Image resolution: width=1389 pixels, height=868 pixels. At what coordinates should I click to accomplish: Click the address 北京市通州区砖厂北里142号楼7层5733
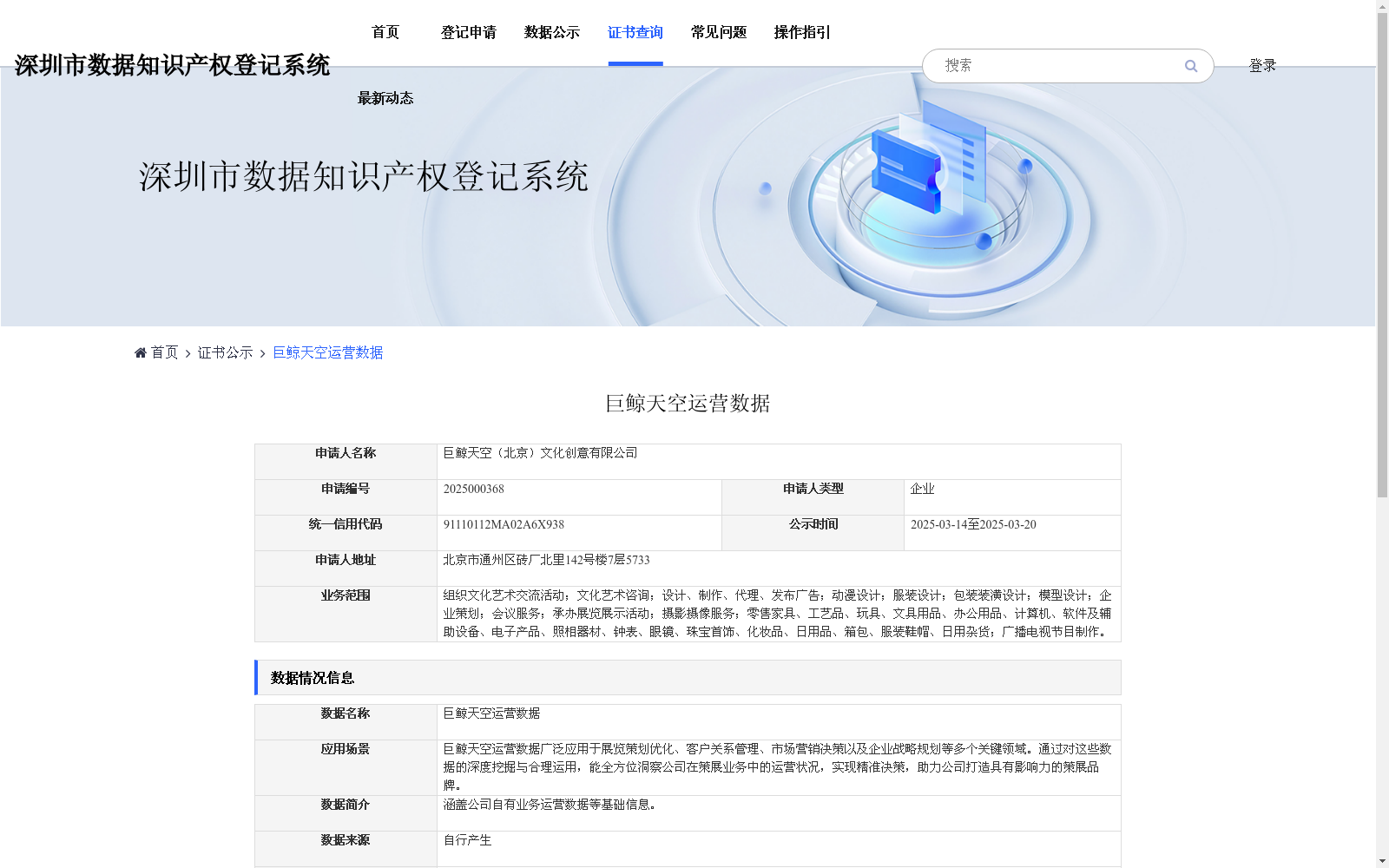(x=546, y=560)
